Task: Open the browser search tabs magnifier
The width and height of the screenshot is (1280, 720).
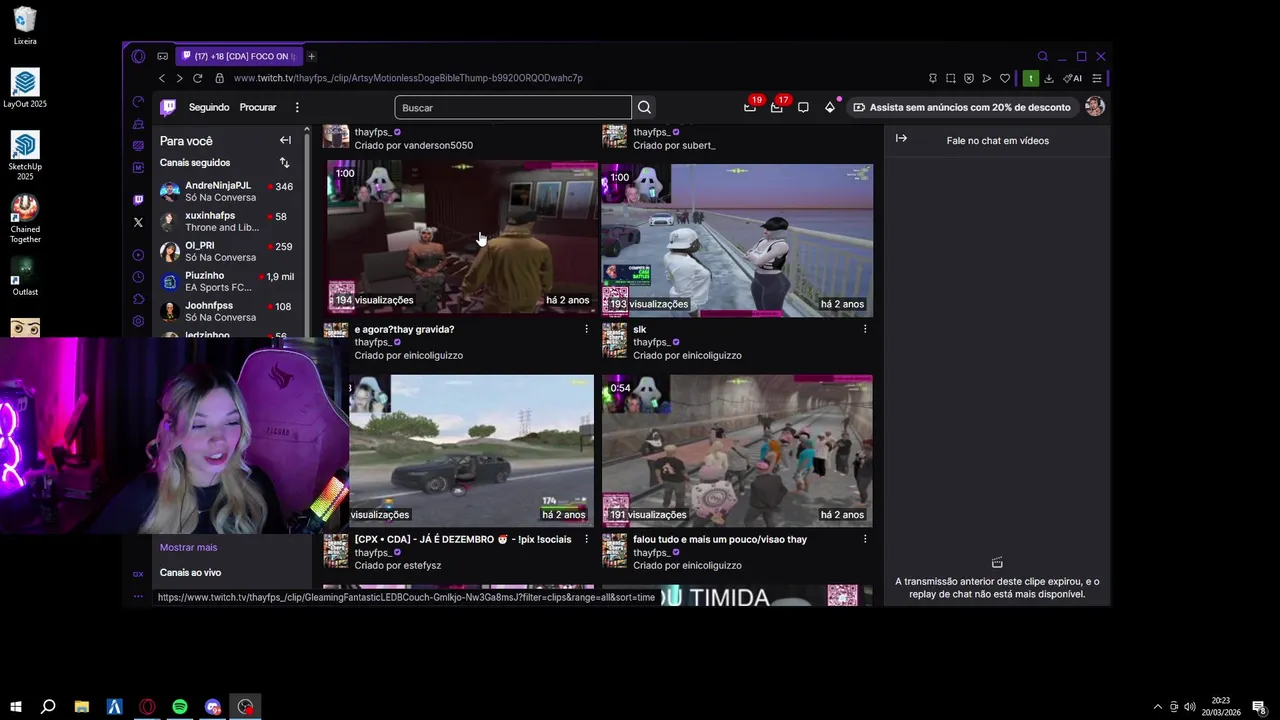Action: (1043, 56)
